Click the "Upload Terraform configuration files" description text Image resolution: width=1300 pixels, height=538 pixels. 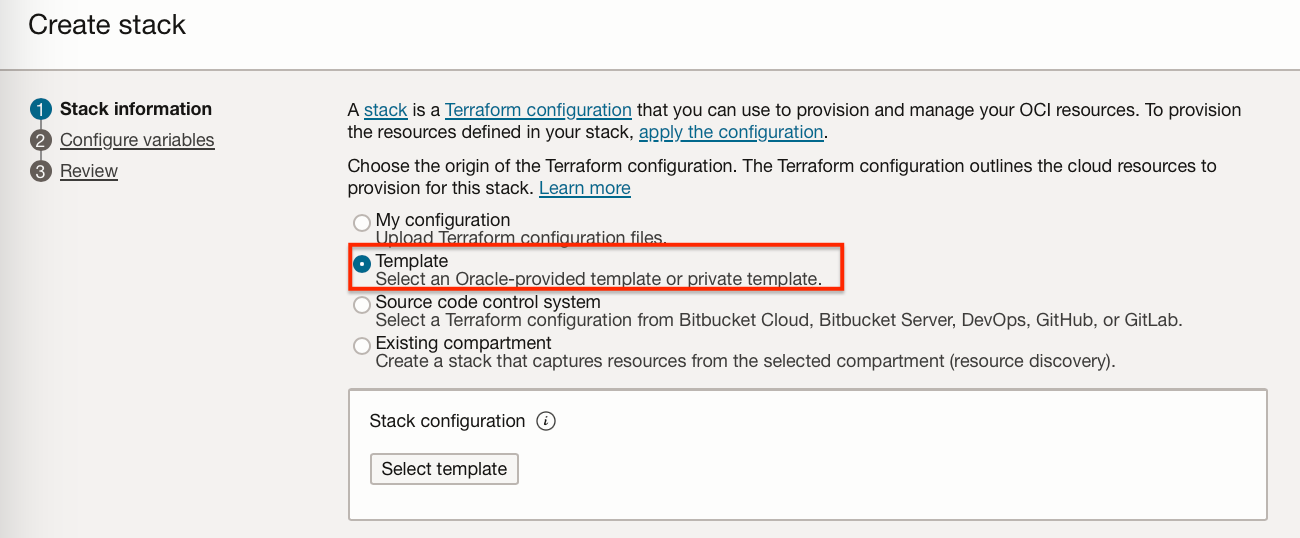[521, 238]
